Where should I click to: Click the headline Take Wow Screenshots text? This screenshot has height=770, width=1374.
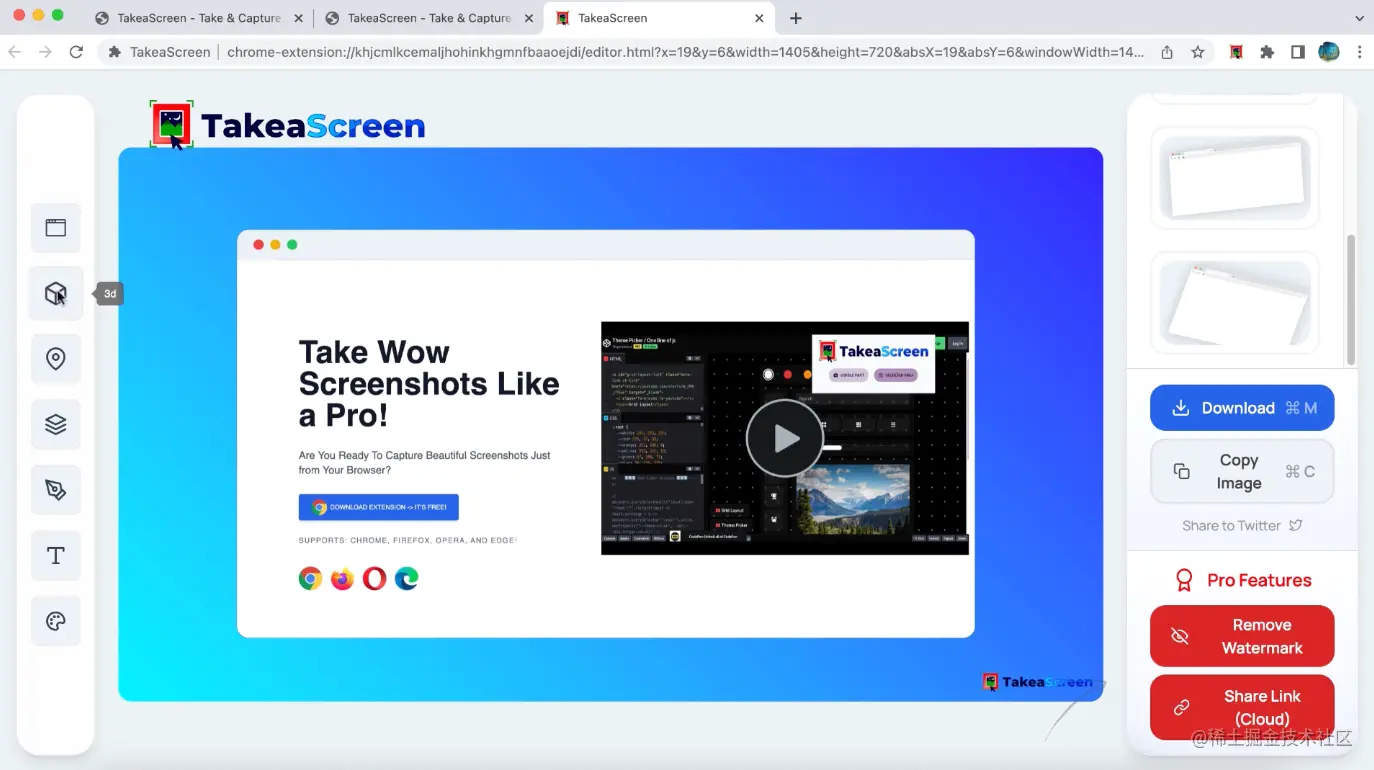click(x=429, y=383)
